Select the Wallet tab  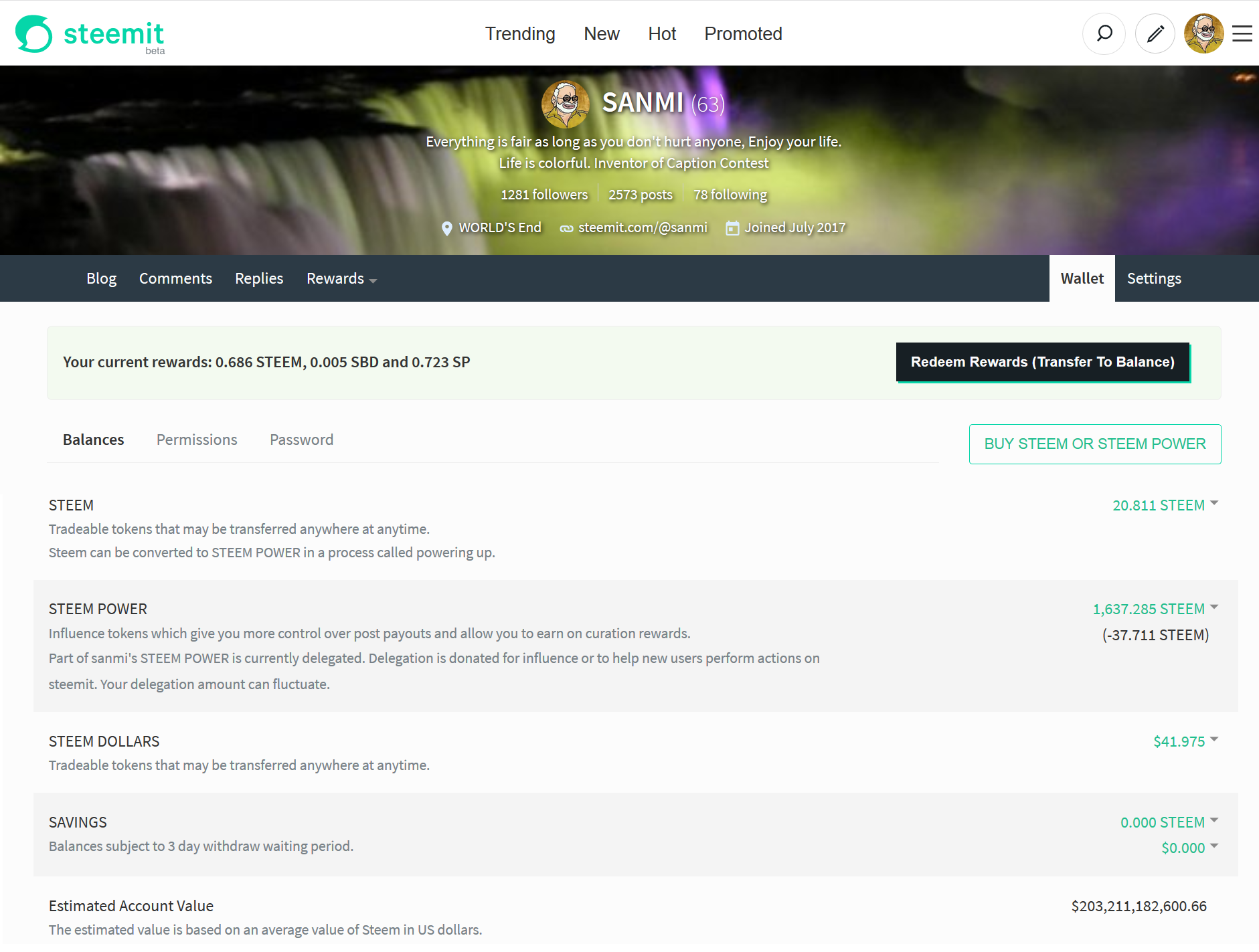[1082, 278]
